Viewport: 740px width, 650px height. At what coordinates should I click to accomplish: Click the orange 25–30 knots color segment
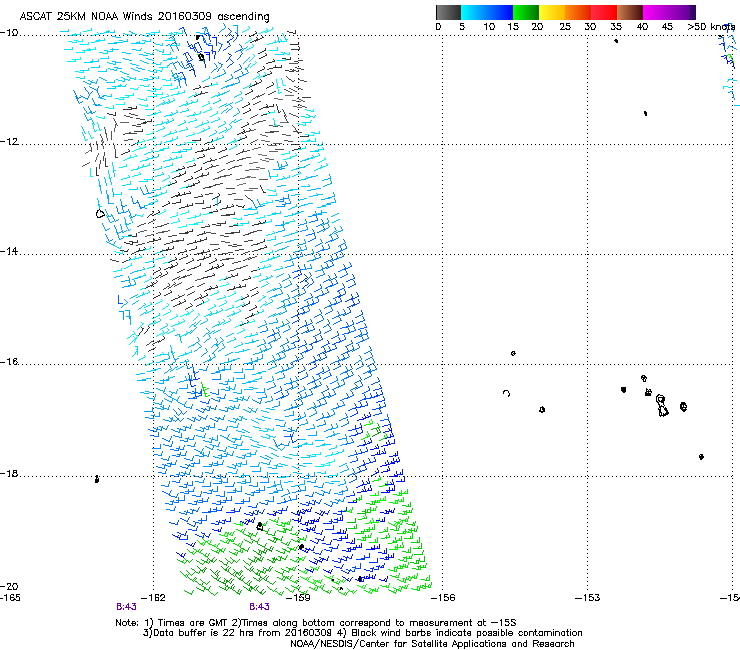pos(578,12)
